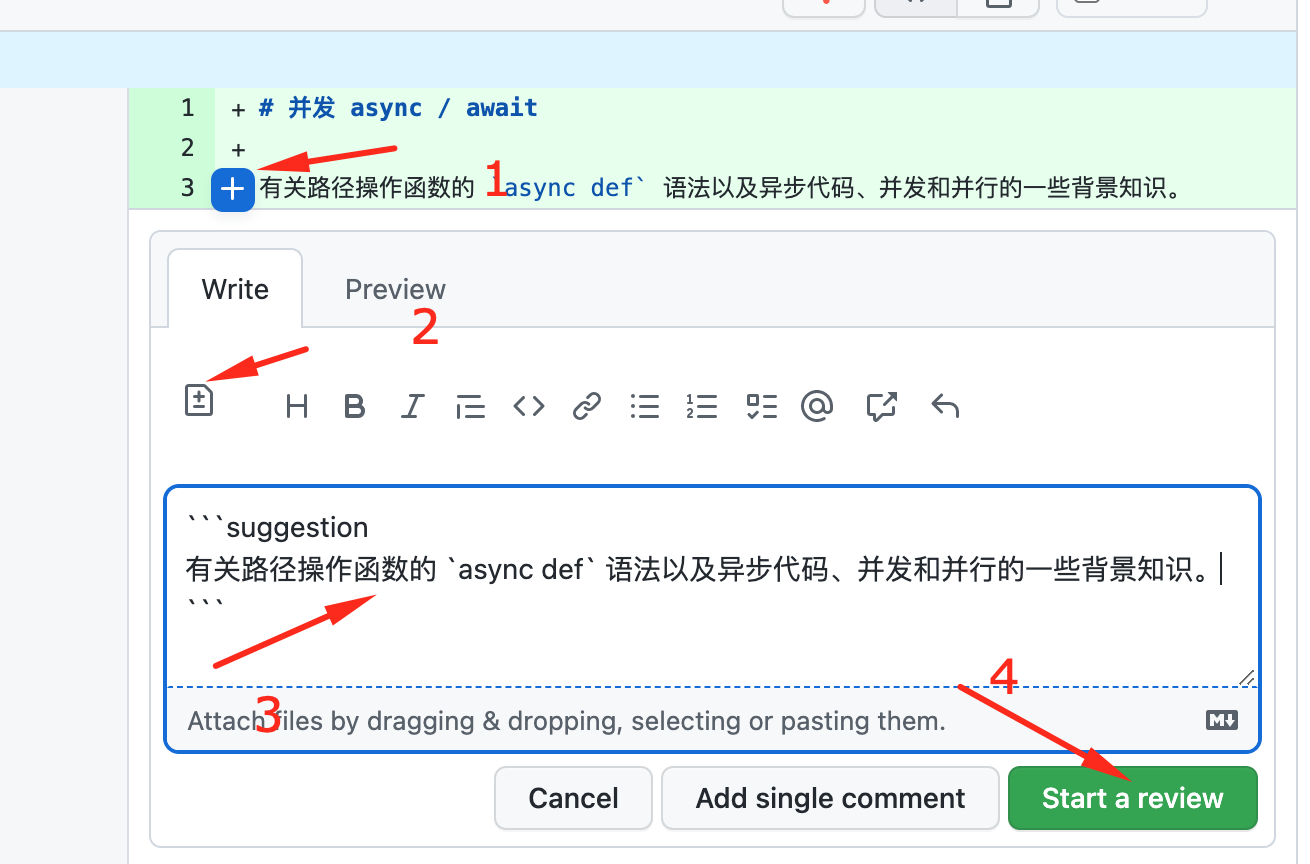Screen dimensions: 1310x864
Task: Add a task list
Action: click(x=761, y=406)
